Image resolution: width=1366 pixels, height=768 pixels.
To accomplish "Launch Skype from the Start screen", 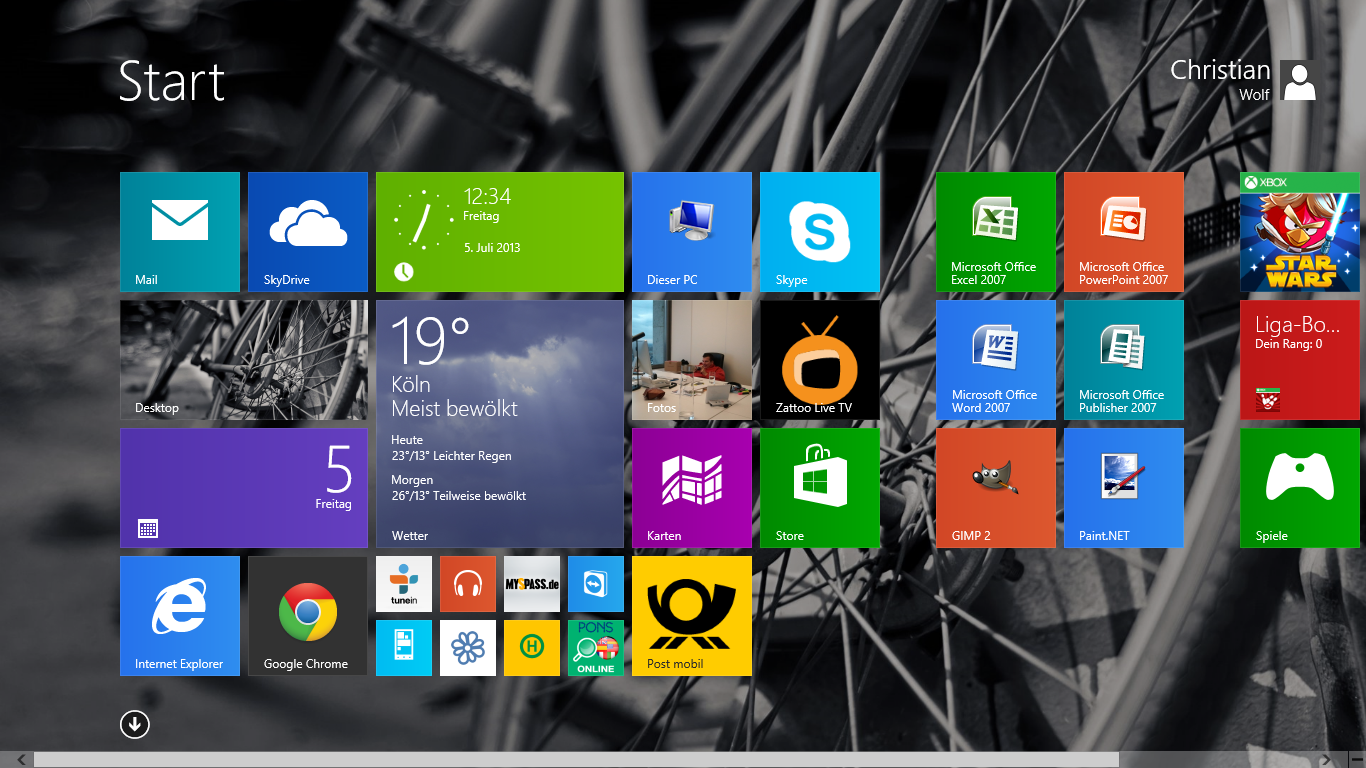I will 820,232.
